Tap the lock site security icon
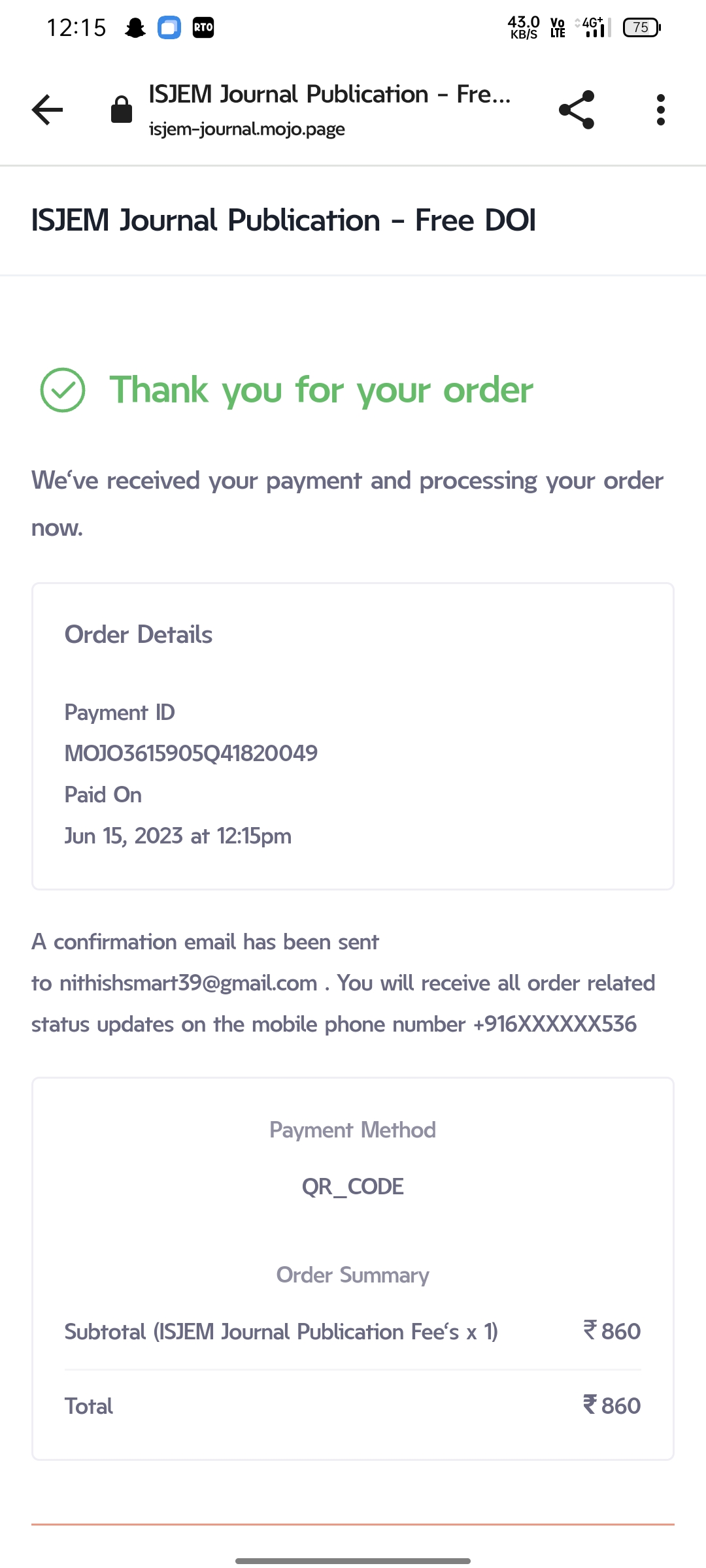The height and width of the screenshot is (1568, 706). [x=122, y=109]
